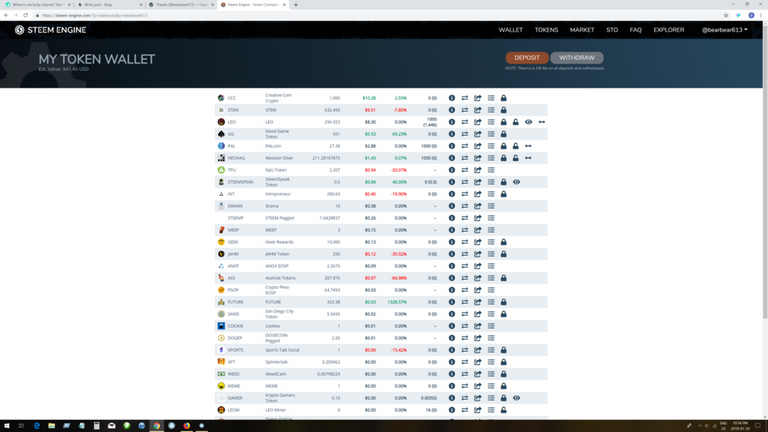Switch to the Write post - Busy tab
The width and height of the screenshot is (768, 432).
[x=110, y=4]
